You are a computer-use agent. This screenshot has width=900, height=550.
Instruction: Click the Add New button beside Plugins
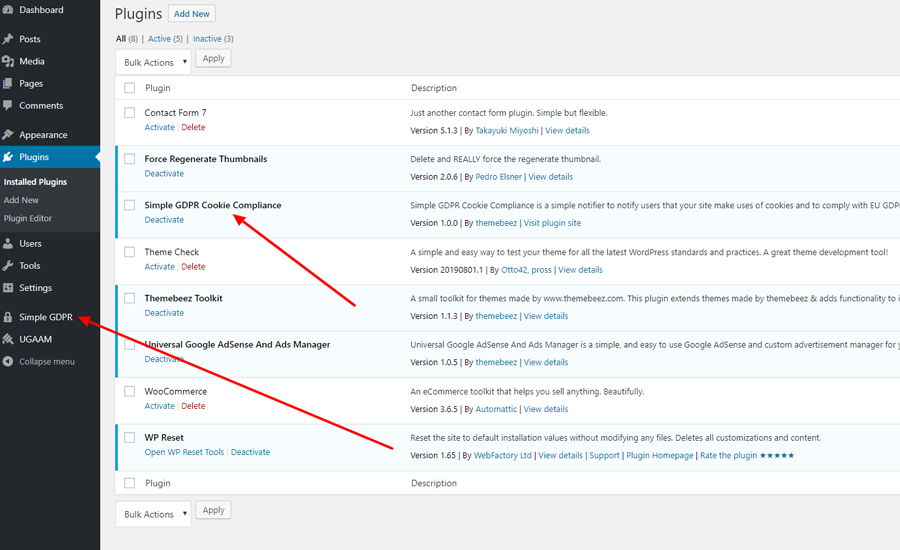click(x=191, y=14)
